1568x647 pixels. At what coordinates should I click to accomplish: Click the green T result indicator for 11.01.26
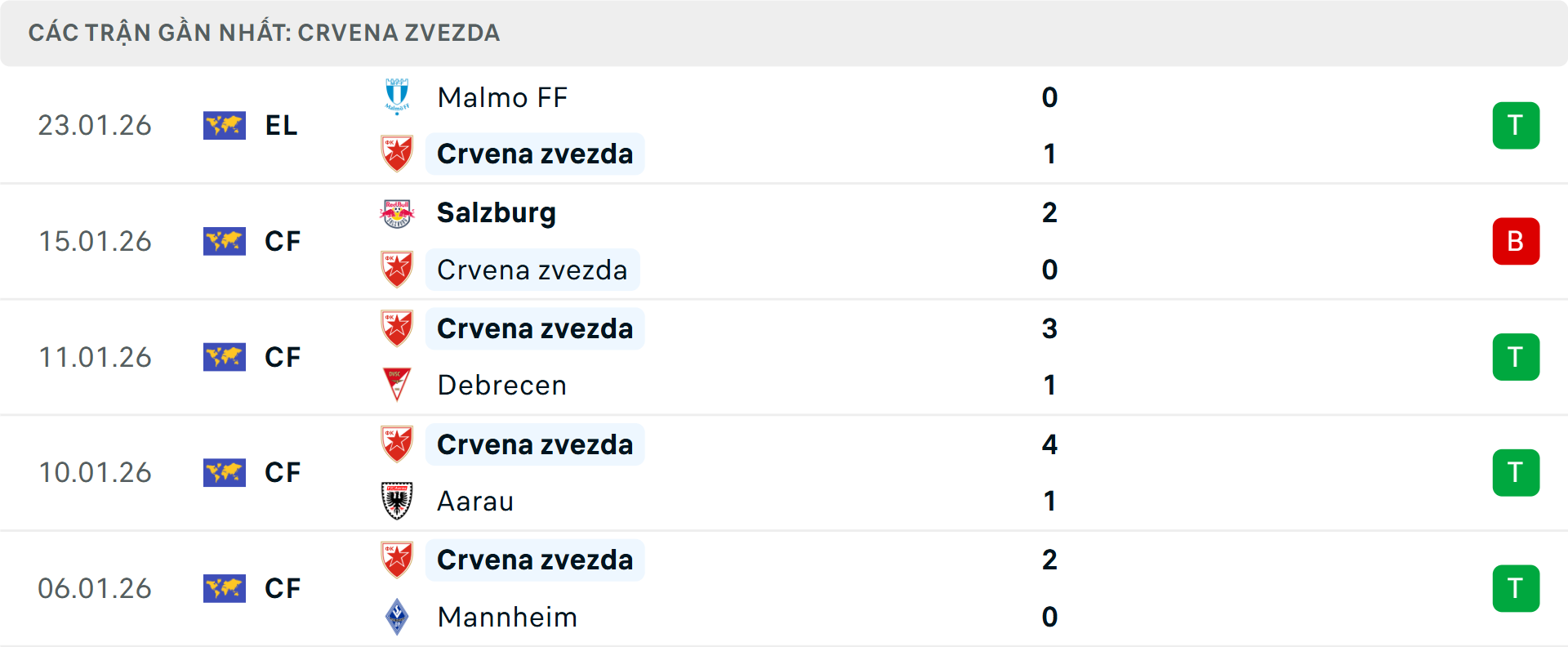[x=1516, y=357]
